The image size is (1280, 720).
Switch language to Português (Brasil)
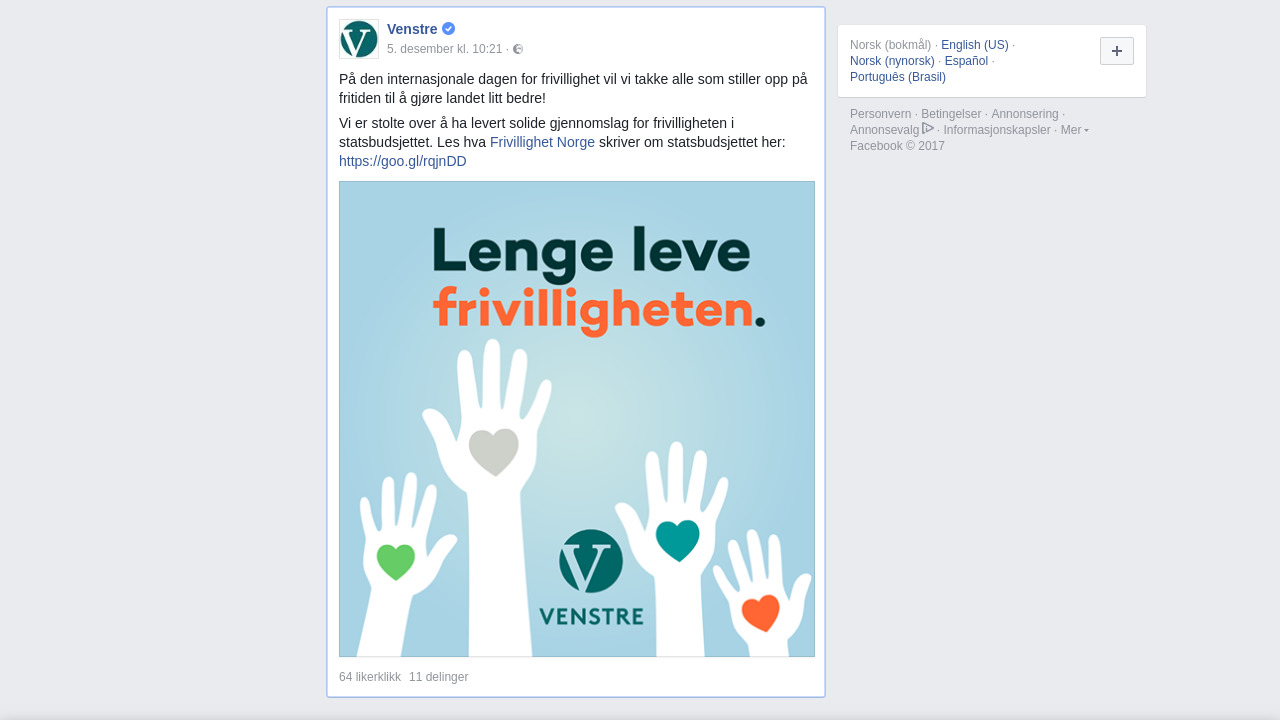pyautogui.click(x=898, y=77)
